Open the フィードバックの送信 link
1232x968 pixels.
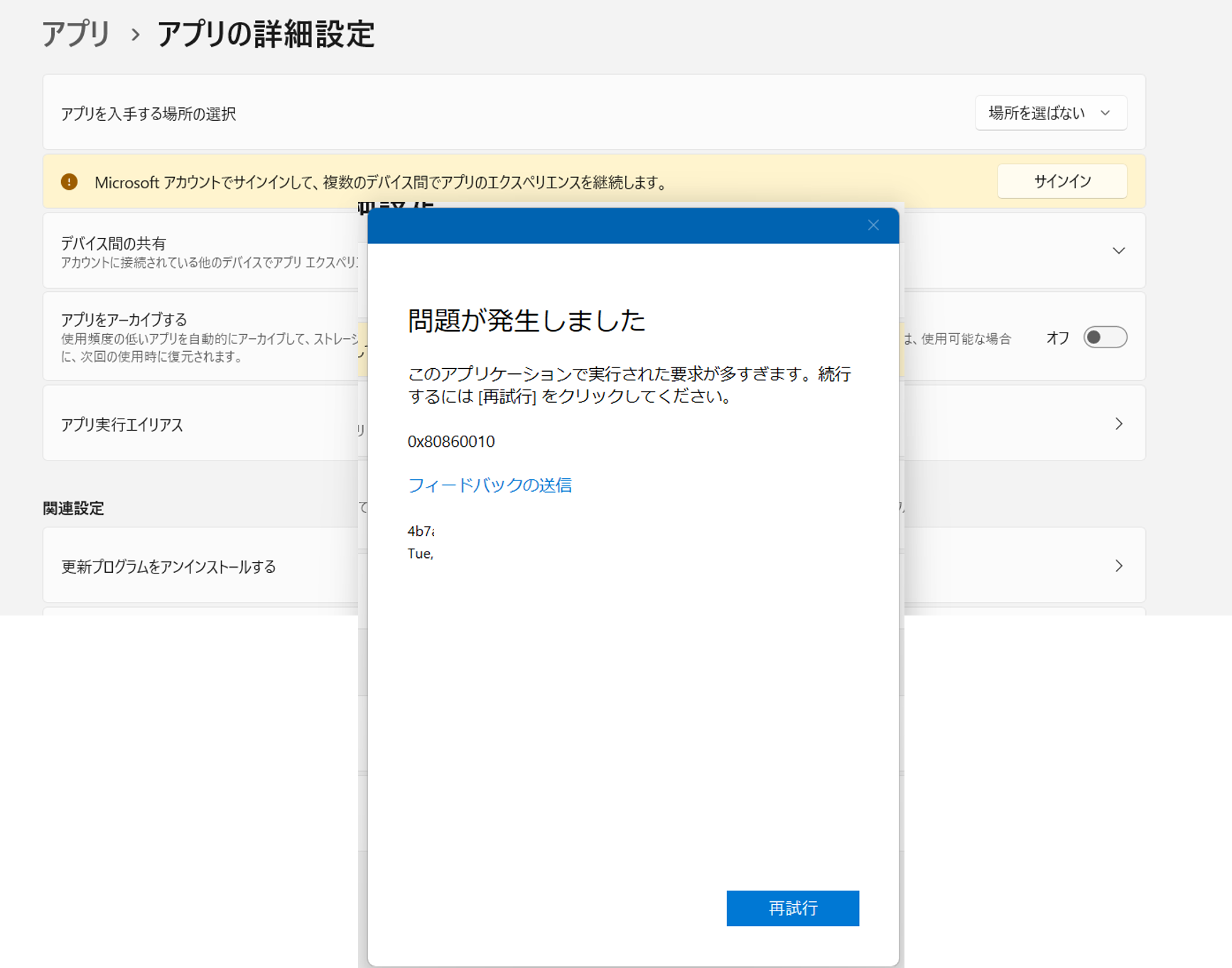pos(490,485)
